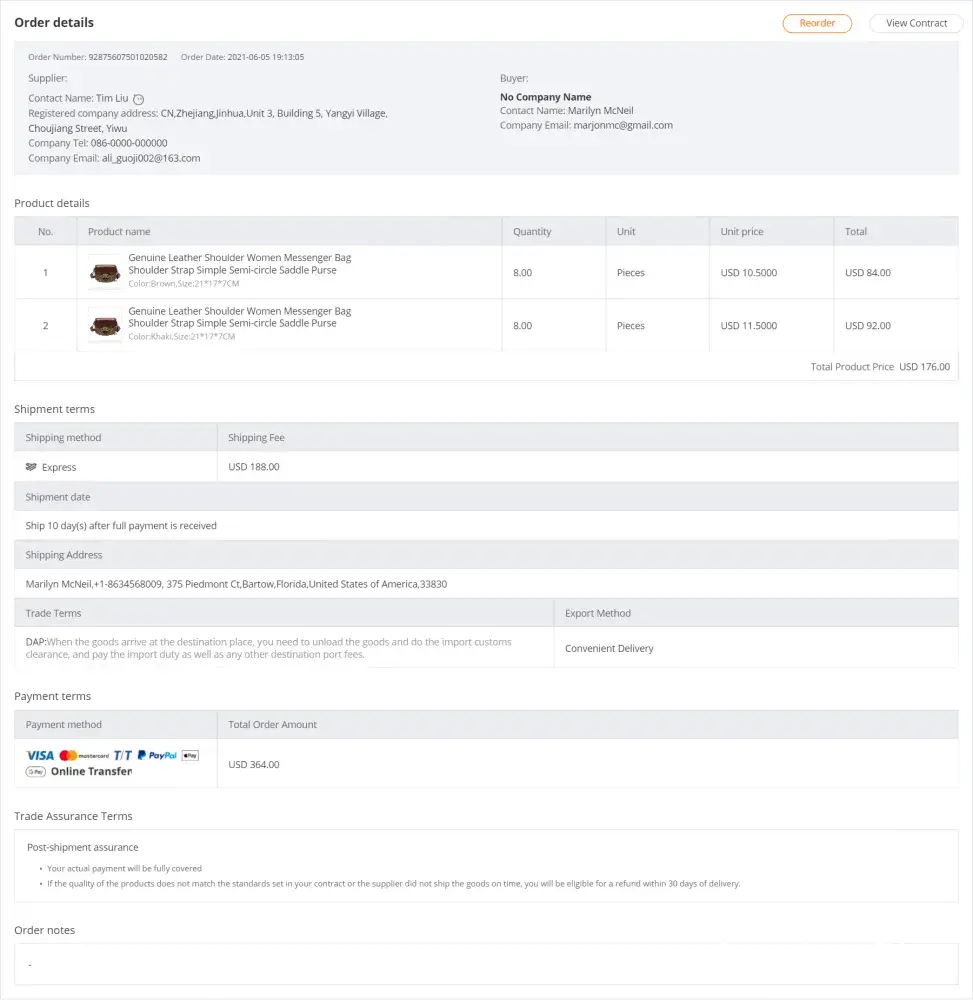Open the second product name in row 2

[x=240, y=317]
